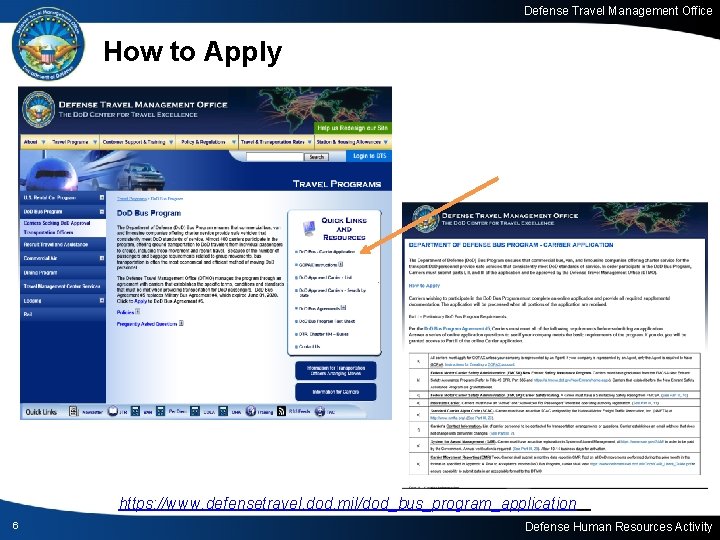Expand the Commercial Air sidebar section
The width and height of the screenshot is (720, 540).
[x=101, y=258]
